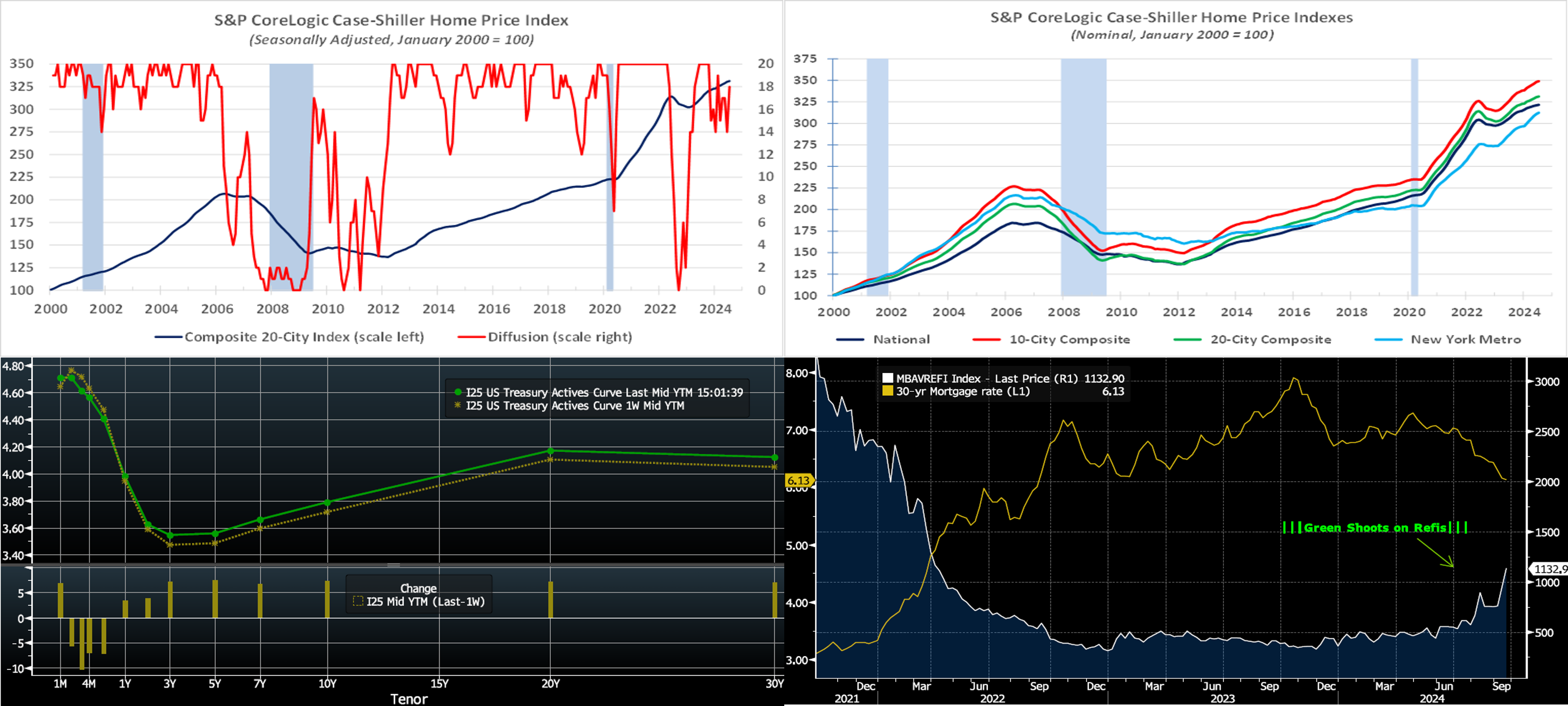Click the 6.13 mortgage rate axis tag
The height and width of the screenshot is (706, 1568).
click(799, 480)
